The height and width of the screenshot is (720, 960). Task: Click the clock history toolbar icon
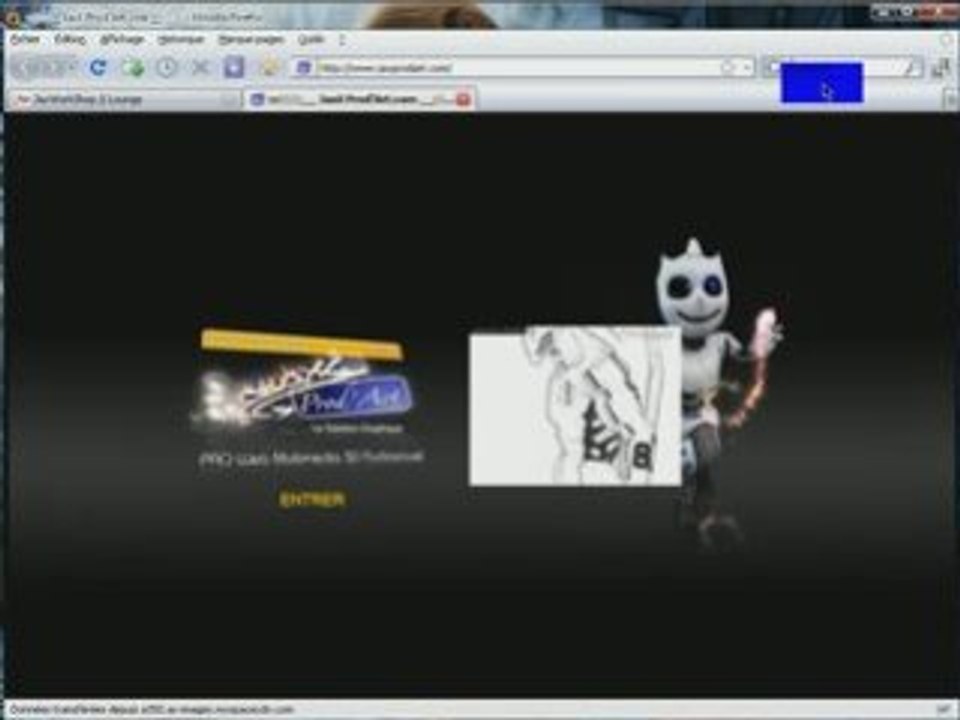click(x=167, y=67)
